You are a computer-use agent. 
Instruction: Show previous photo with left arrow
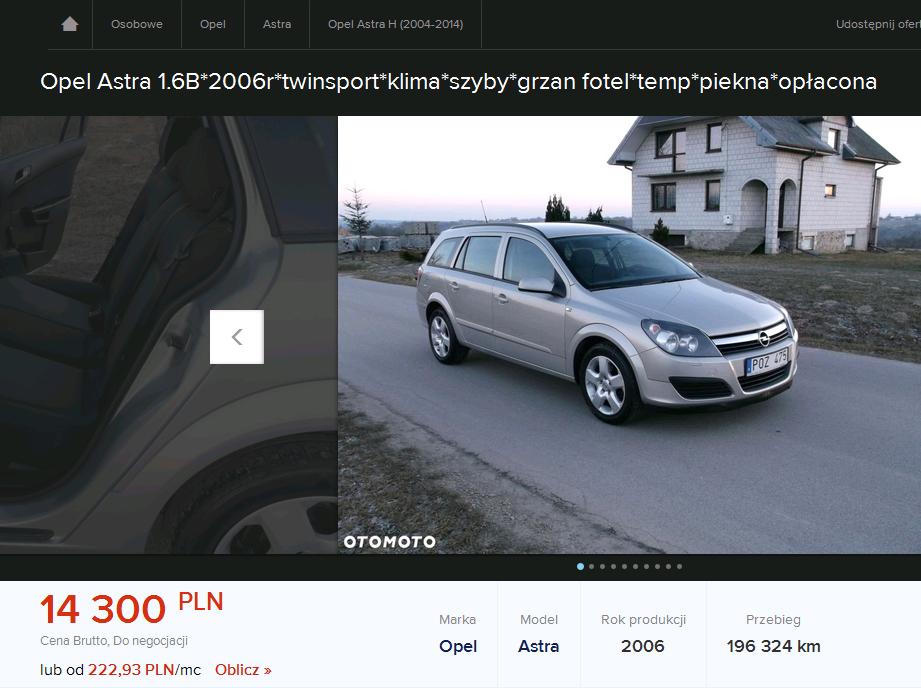(237, 337)
